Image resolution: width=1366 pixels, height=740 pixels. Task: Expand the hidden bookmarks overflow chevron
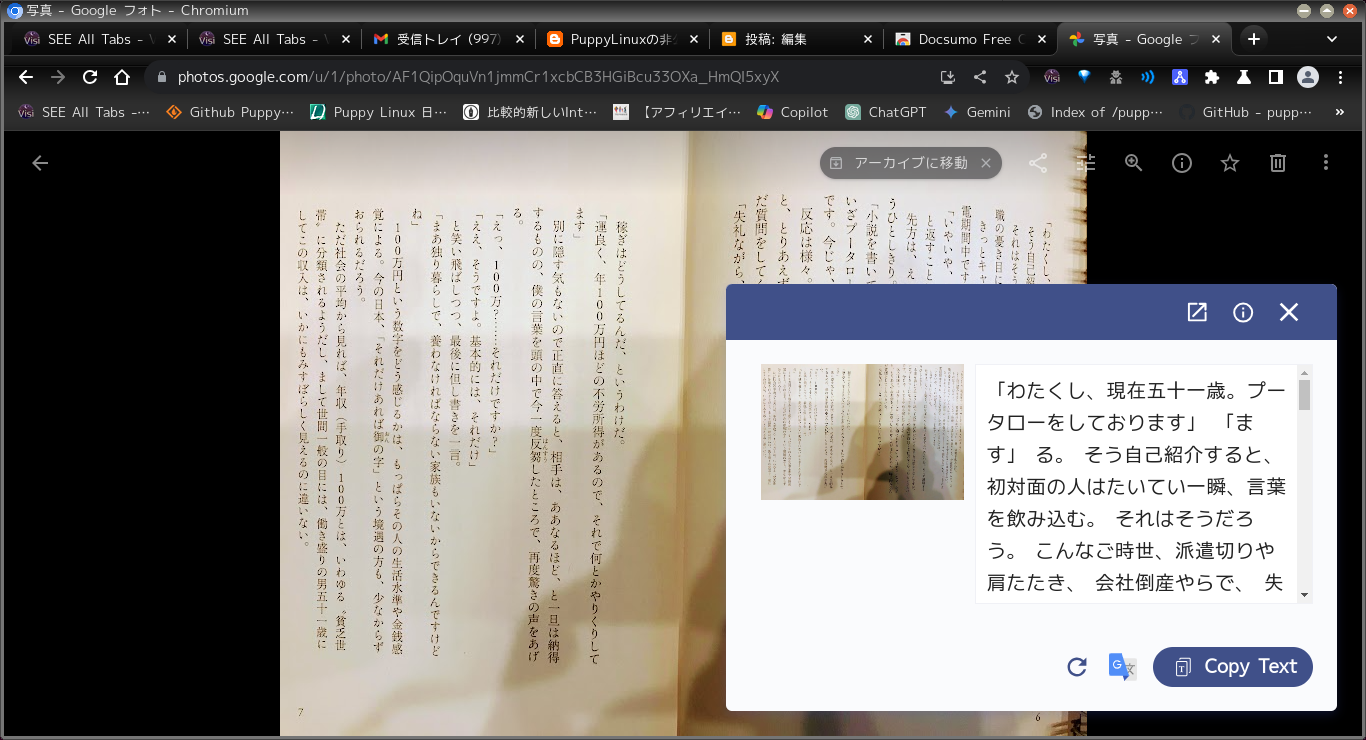pos(1341,112)
